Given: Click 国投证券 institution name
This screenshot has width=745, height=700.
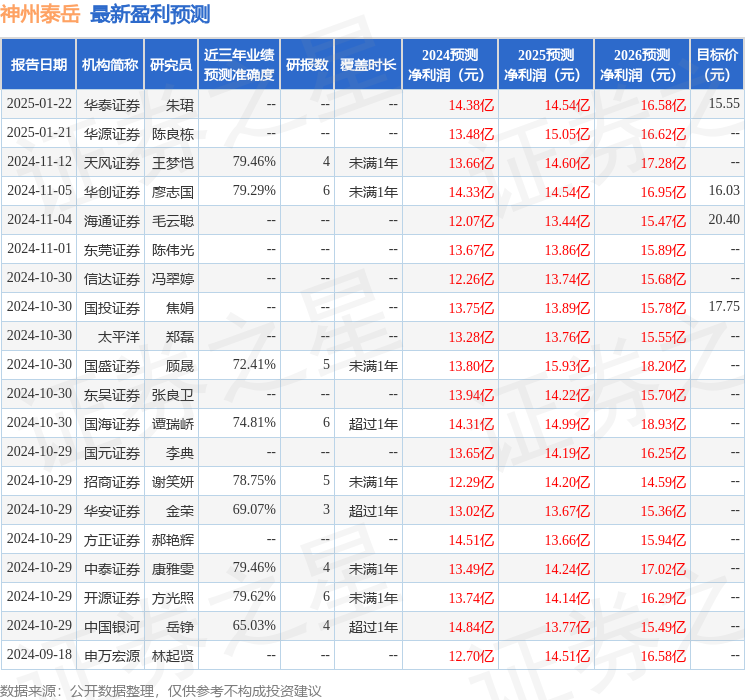Looking at the screenshot, I should click(x=112, y=308).
